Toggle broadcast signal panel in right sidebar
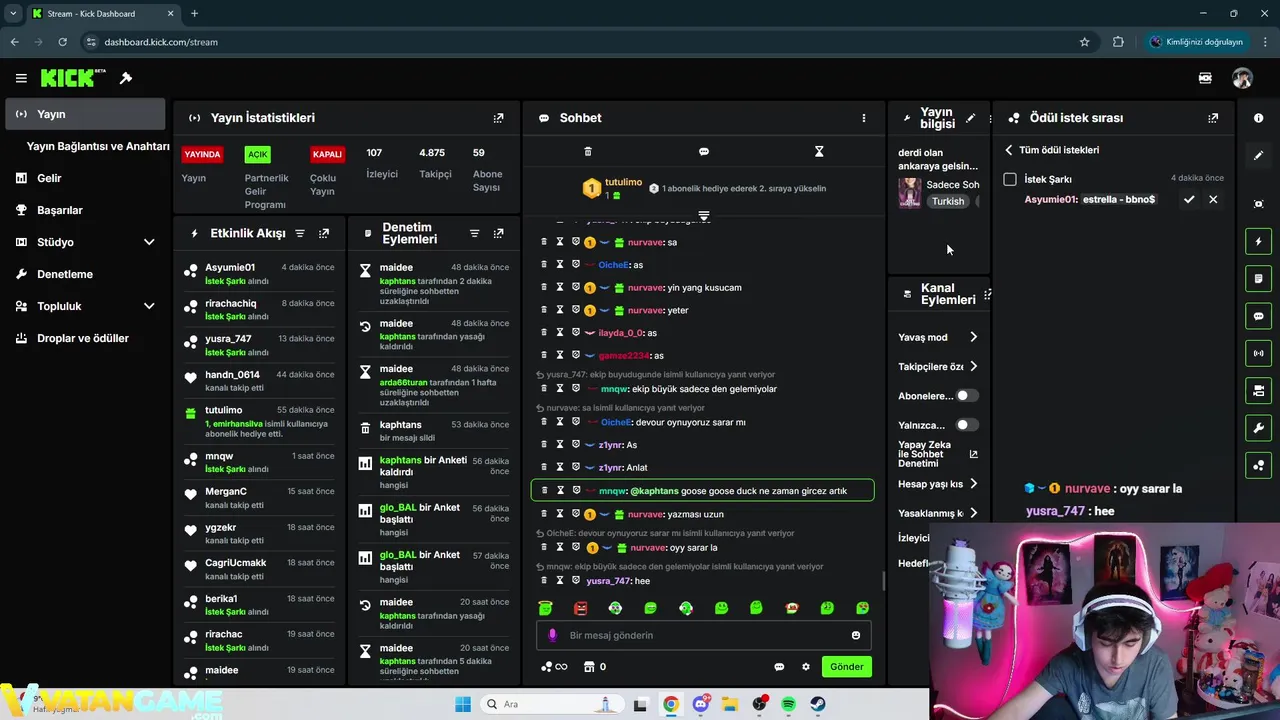The width and height of the screenshot is (1280, 720). [x=1258, y=353]
